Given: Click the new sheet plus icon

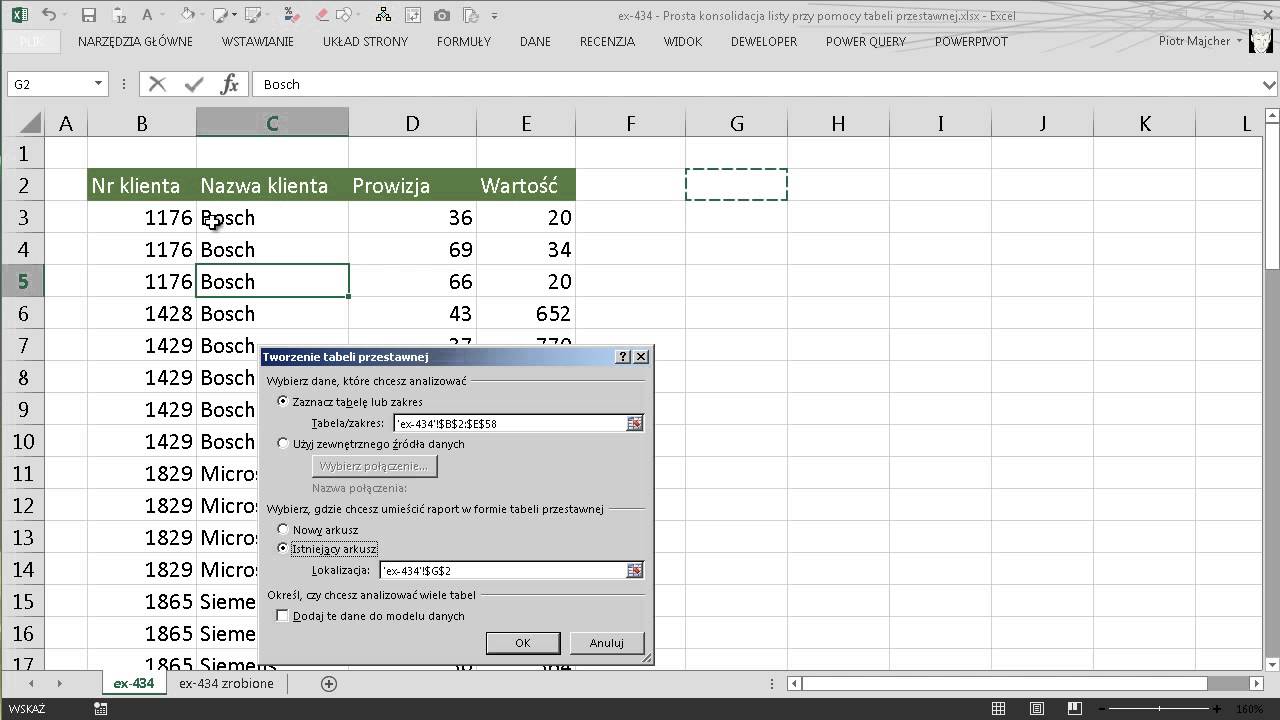Looking at the screenshot, I should [x=329, y=683].
